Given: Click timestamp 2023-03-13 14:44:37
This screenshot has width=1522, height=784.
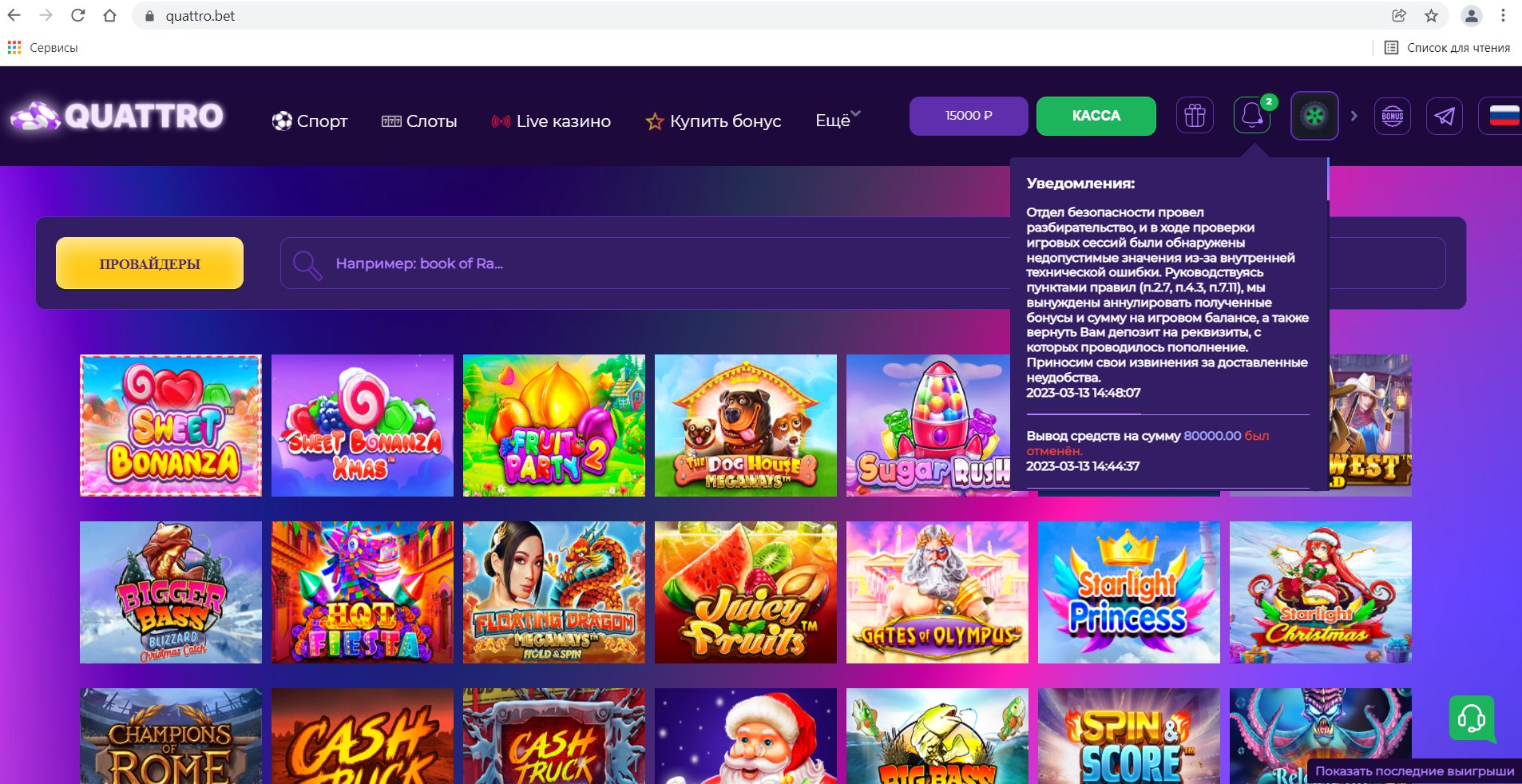Looking at the screenshot, I should pos(1083,466).
